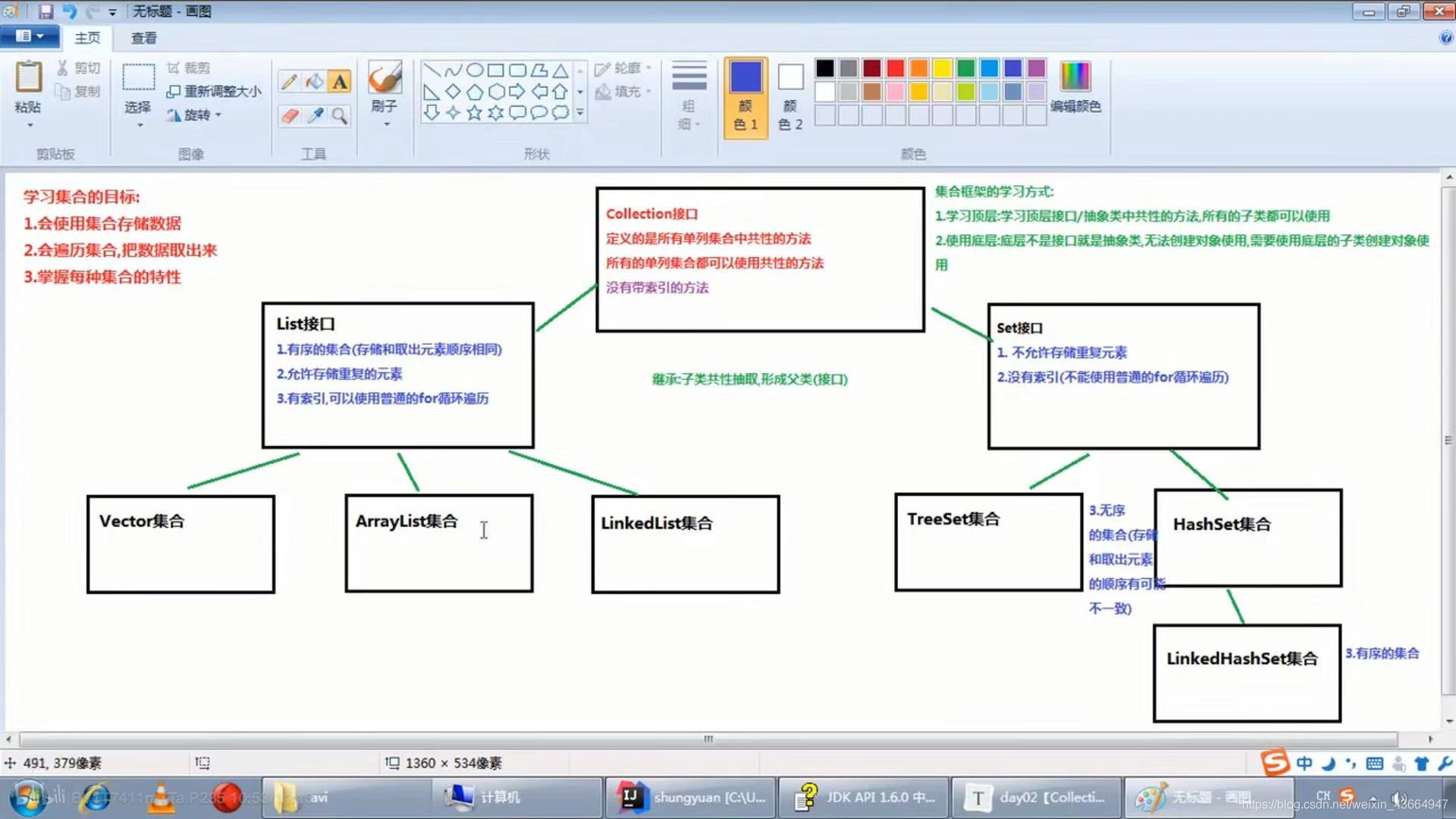Open JDK API 1.6.0 taskbar window
This screenshot has width=1456, height=819.
[x=863, y=798]
